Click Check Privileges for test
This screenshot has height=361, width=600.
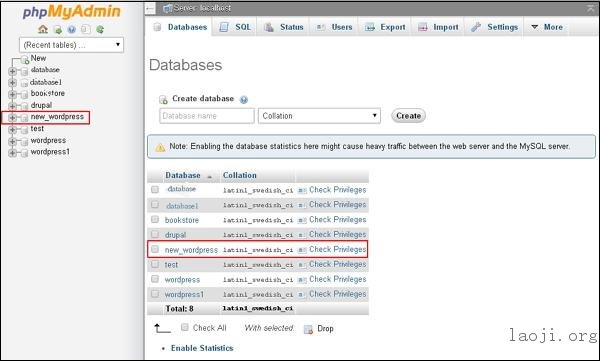coord(338,264)
